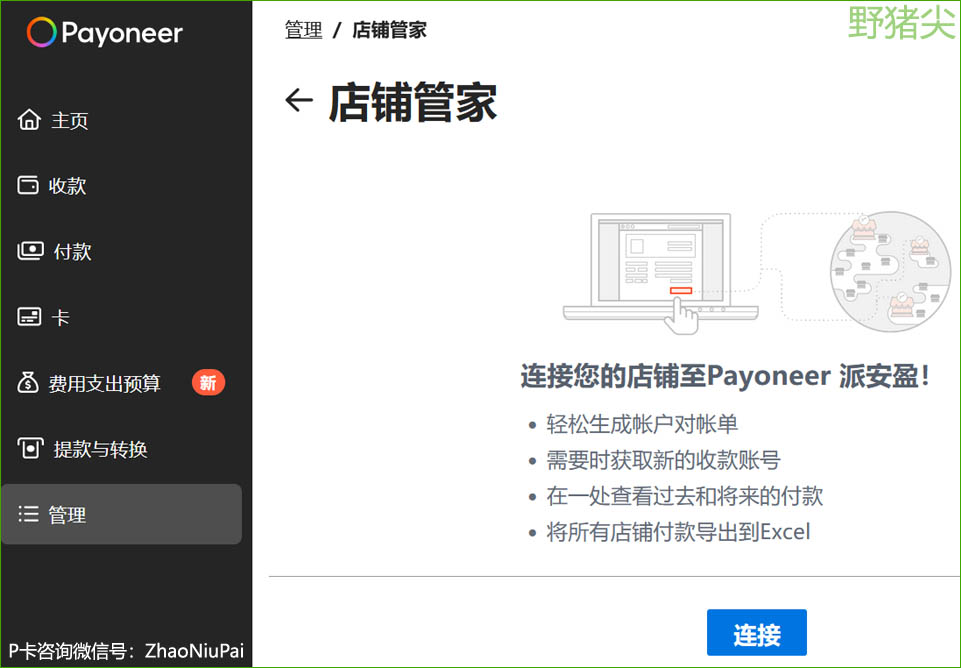Click the bullet 将所有店铺付款导出到Excel
This screenshot has height=668, width=961.
pyautogui.click(x=678, y=532)
